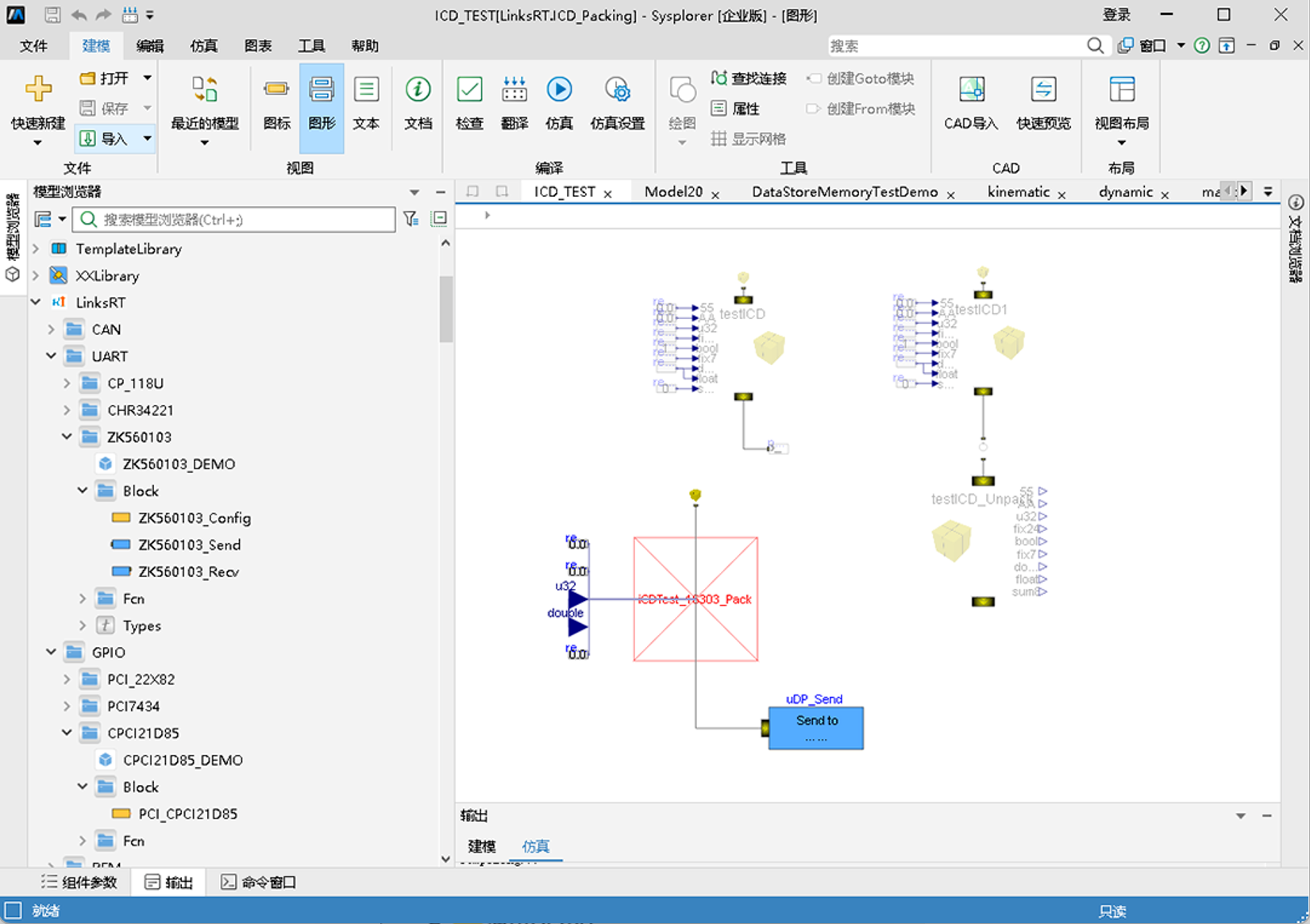The width and height of the screenshot is (1310, 924).
Task: Toggle 显示网格 grid display
Action: 749,139
